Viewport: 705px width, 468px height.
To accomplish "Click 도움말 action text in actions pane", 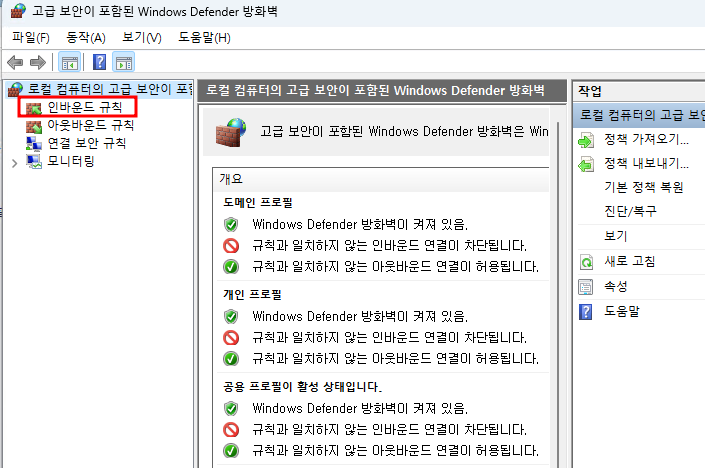I will tap(621, 311).
